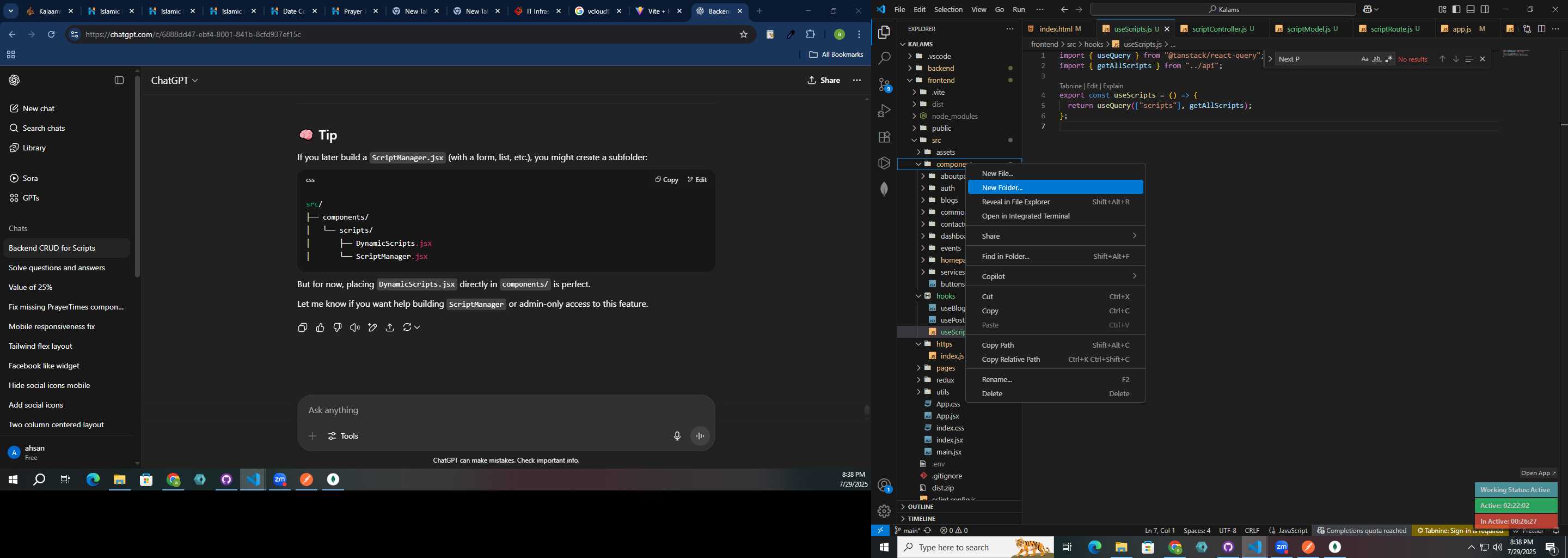
Task: Select Rename... in context menu
Action: click(x=1056, y=379)
